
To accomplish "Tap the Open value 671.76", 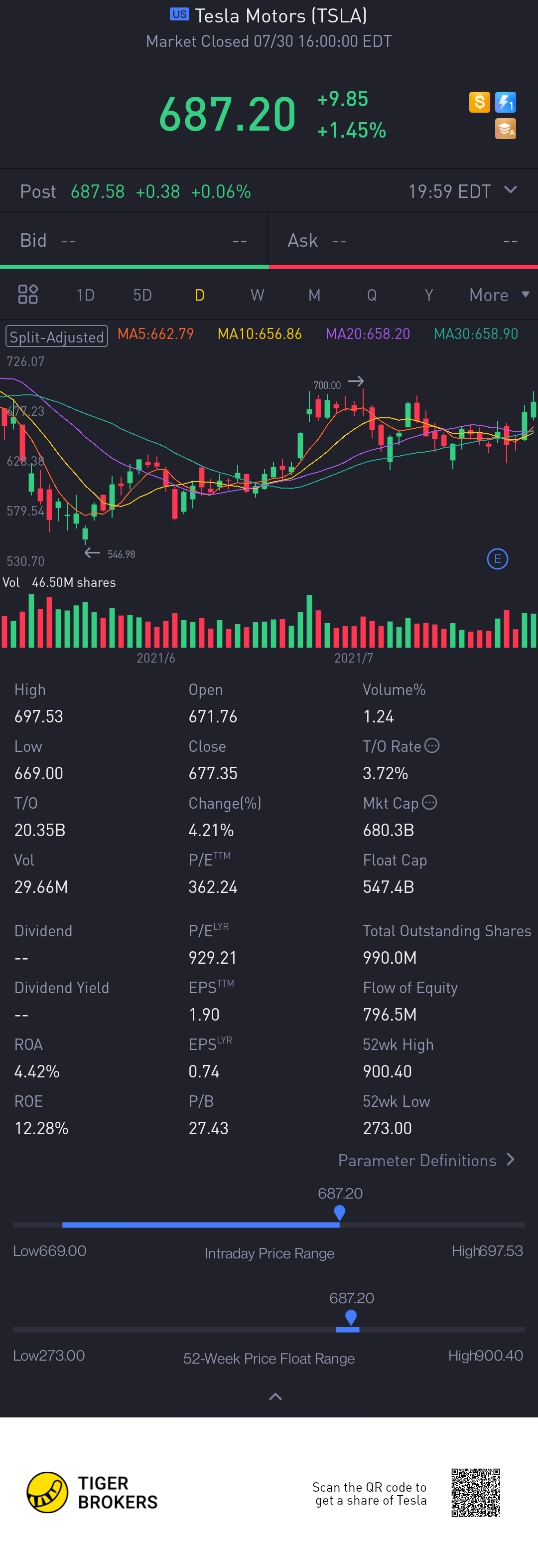I will [x=213, y=716].
